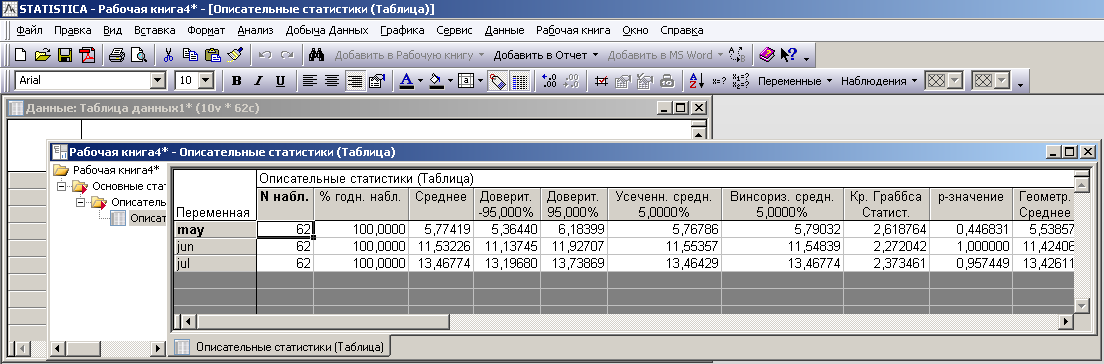Toggle gridlines display icon
This screenshot has height=364, width=1104.
pos(520,81)
